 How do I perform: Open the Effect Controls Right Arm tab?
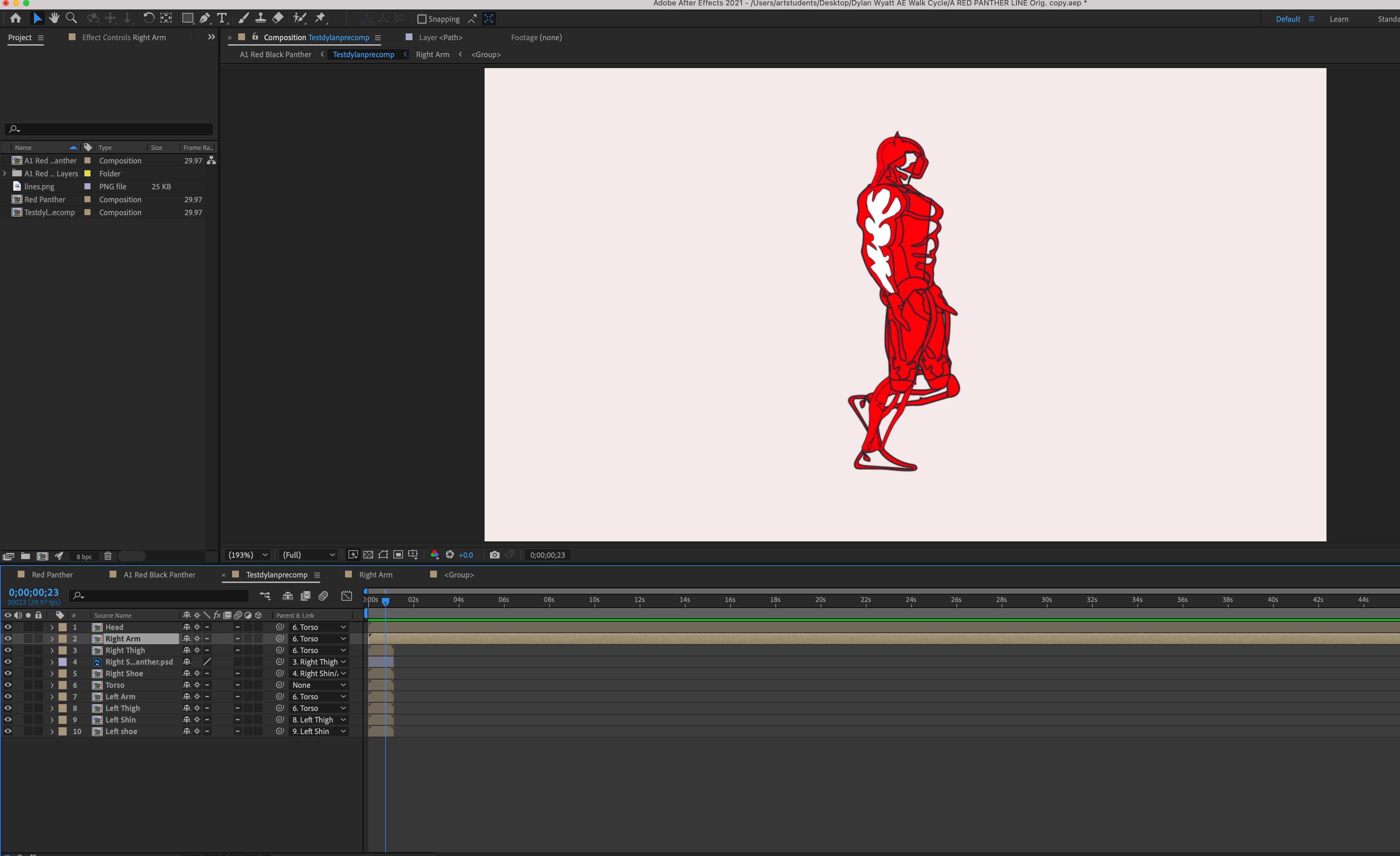pos(124,37)
